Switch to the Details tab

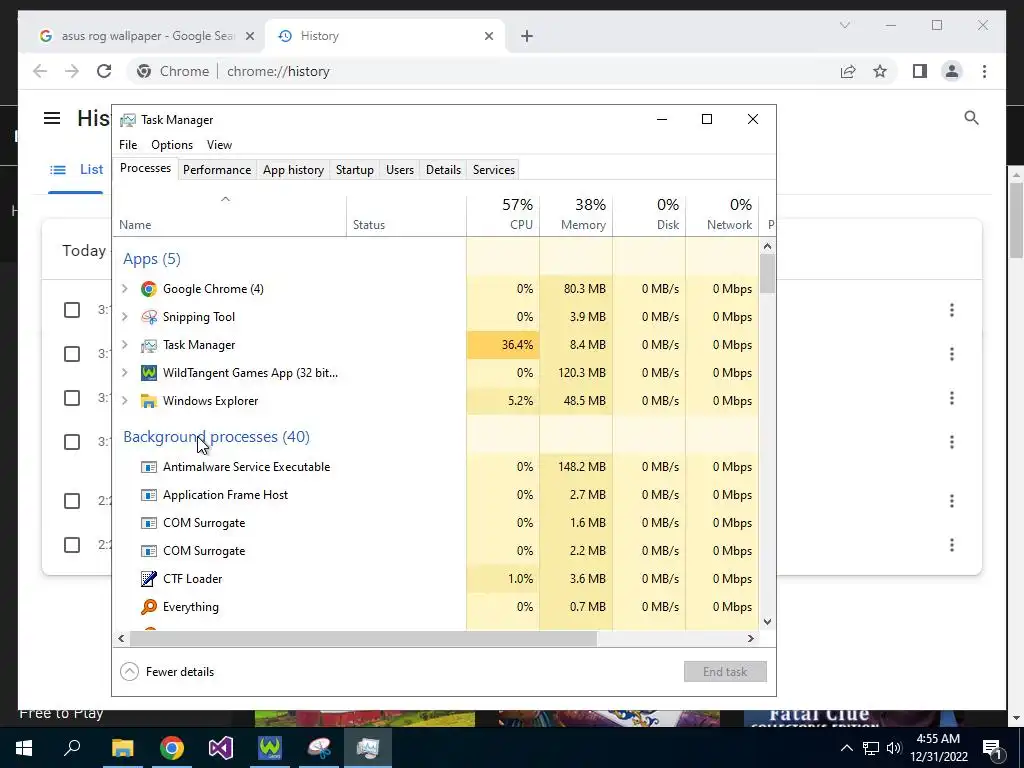click(443, 170)
